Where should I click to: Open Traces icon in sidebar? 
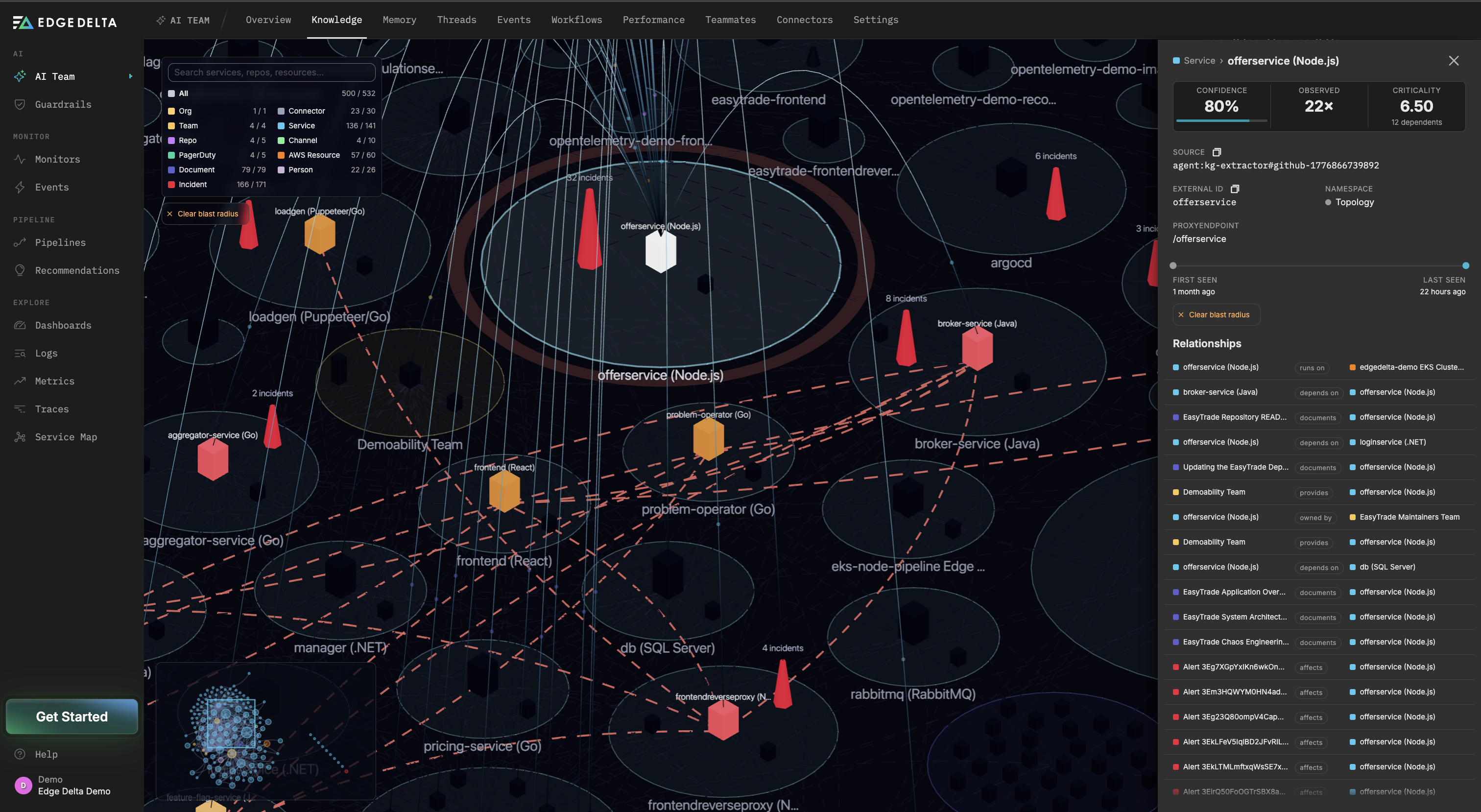[20, 409]
